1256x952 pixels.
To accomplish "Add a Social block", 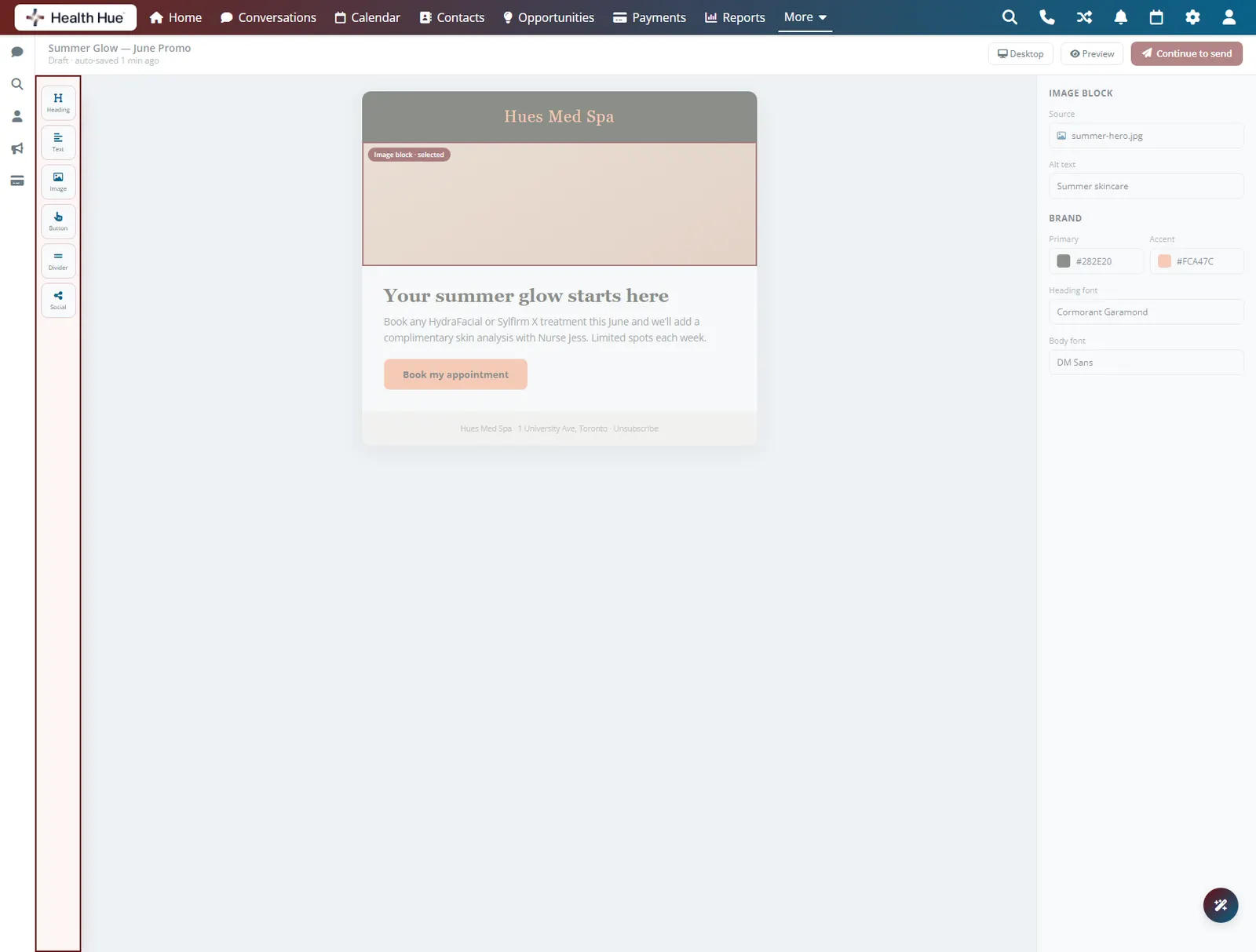I will [x=58, y=300].
